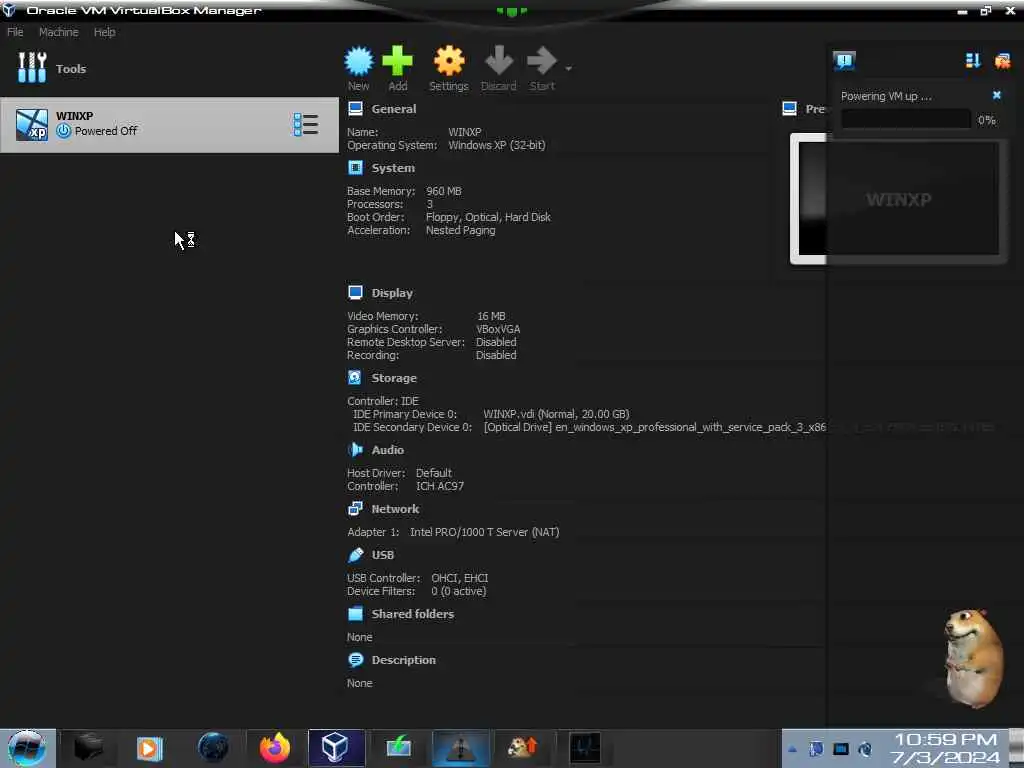
Task: Click the notification center icon
Action: click(844, 61)
